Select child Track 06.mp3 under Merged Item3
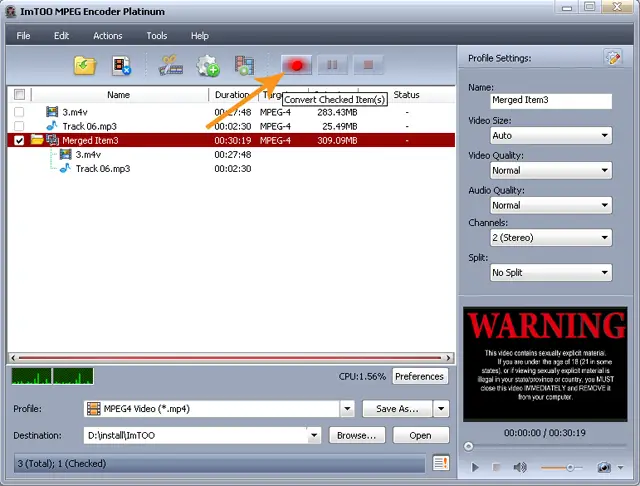 tap(102, 169)
